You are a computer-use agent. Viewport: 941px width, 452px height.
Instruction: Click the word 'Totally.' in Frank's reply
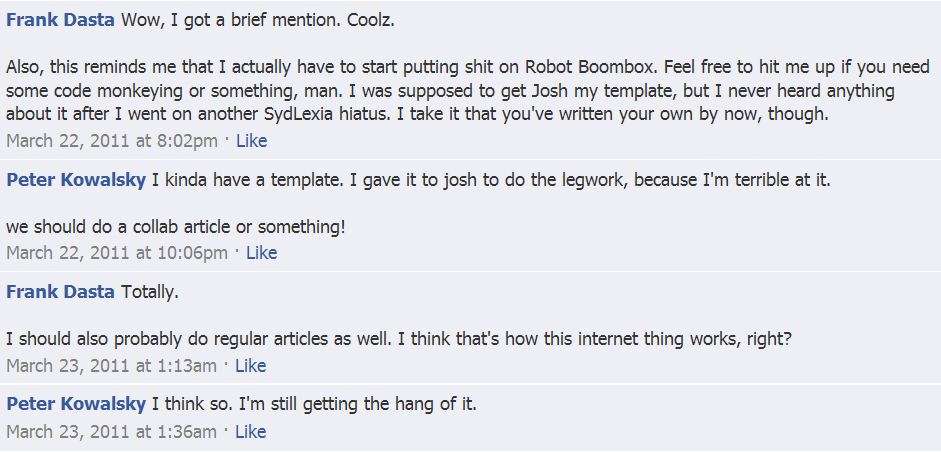(150, 292)
